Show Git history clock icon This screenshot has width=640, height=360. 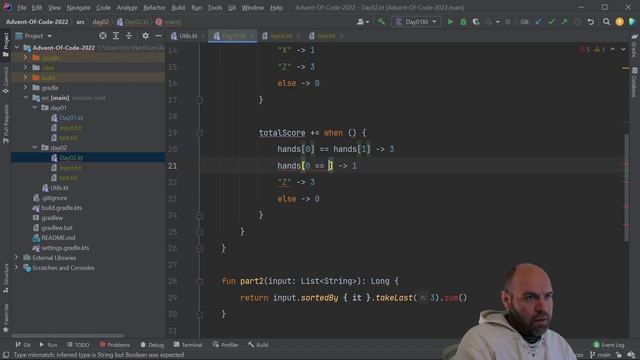point(577,22)
